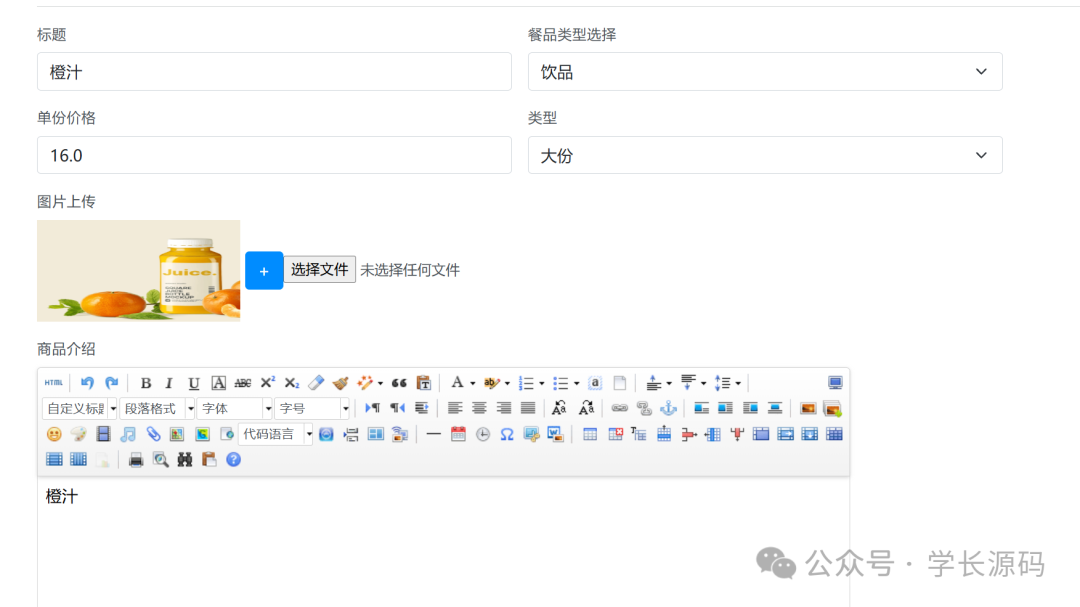Open 类型 dropdown showing 大份
1080x607 pixels.
click(765, 155)
